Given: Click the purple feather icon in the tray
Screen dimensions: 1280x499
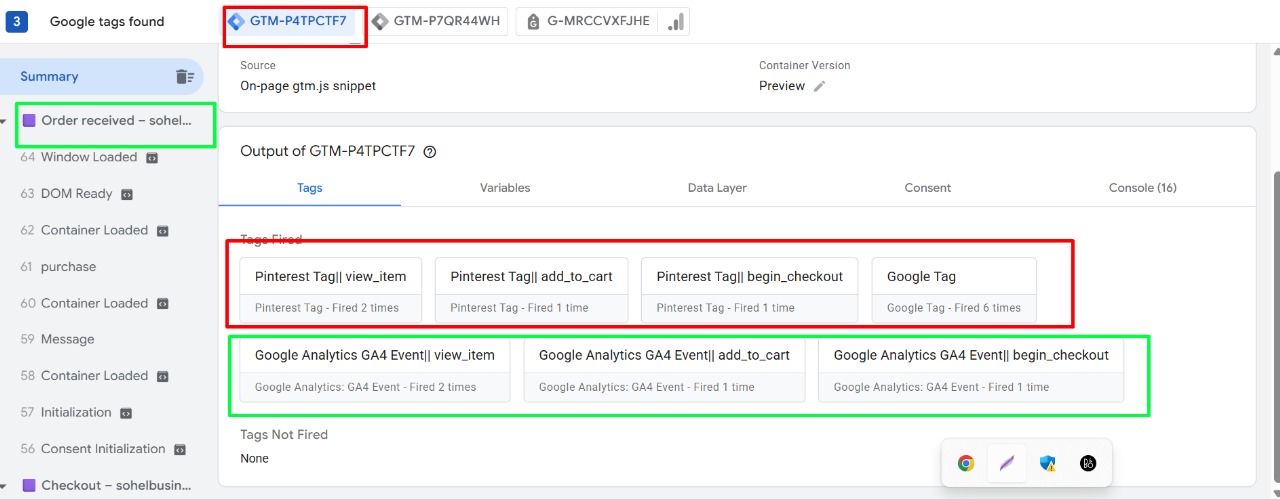Looking at the screenshot, I should pos(1007,463).
